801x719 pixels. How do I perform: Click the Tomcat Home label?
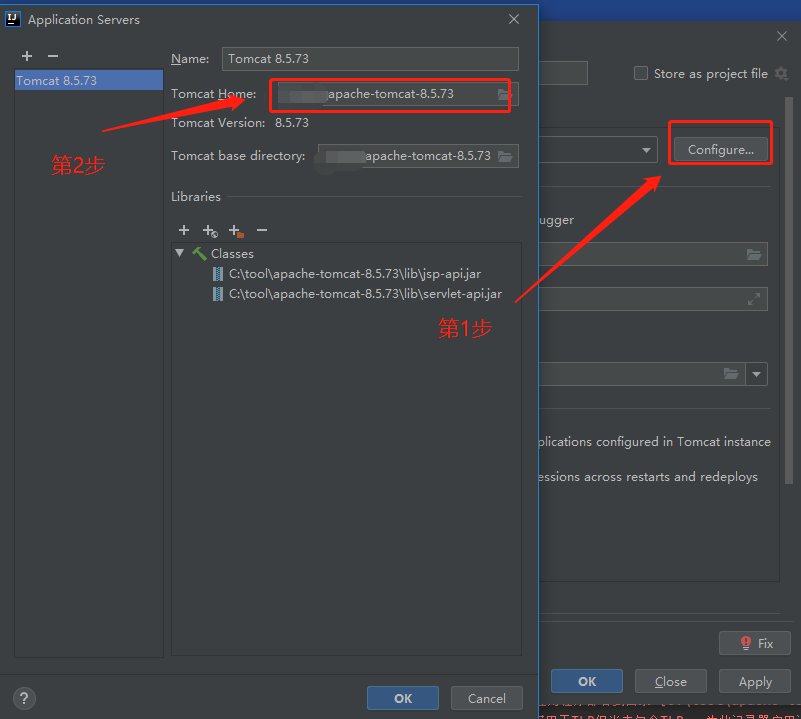[x=214, y=94]
